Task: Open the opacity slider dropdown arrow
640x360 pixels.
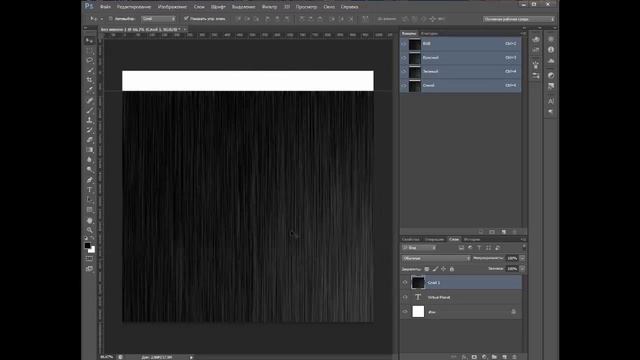Action: coord(522,258)
